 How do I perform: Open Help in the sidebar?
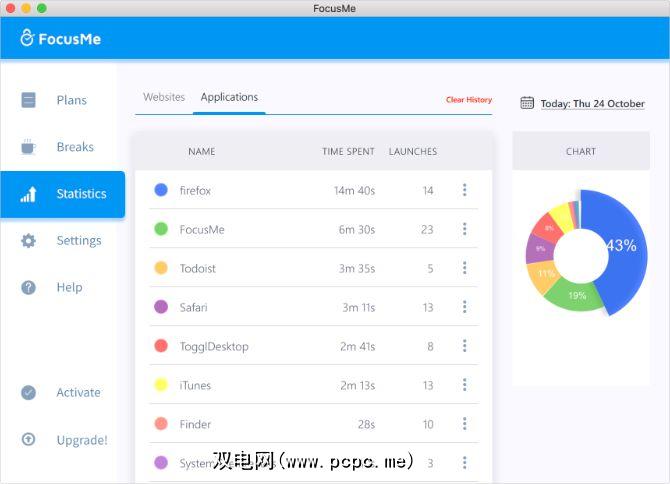coord(69,287)
